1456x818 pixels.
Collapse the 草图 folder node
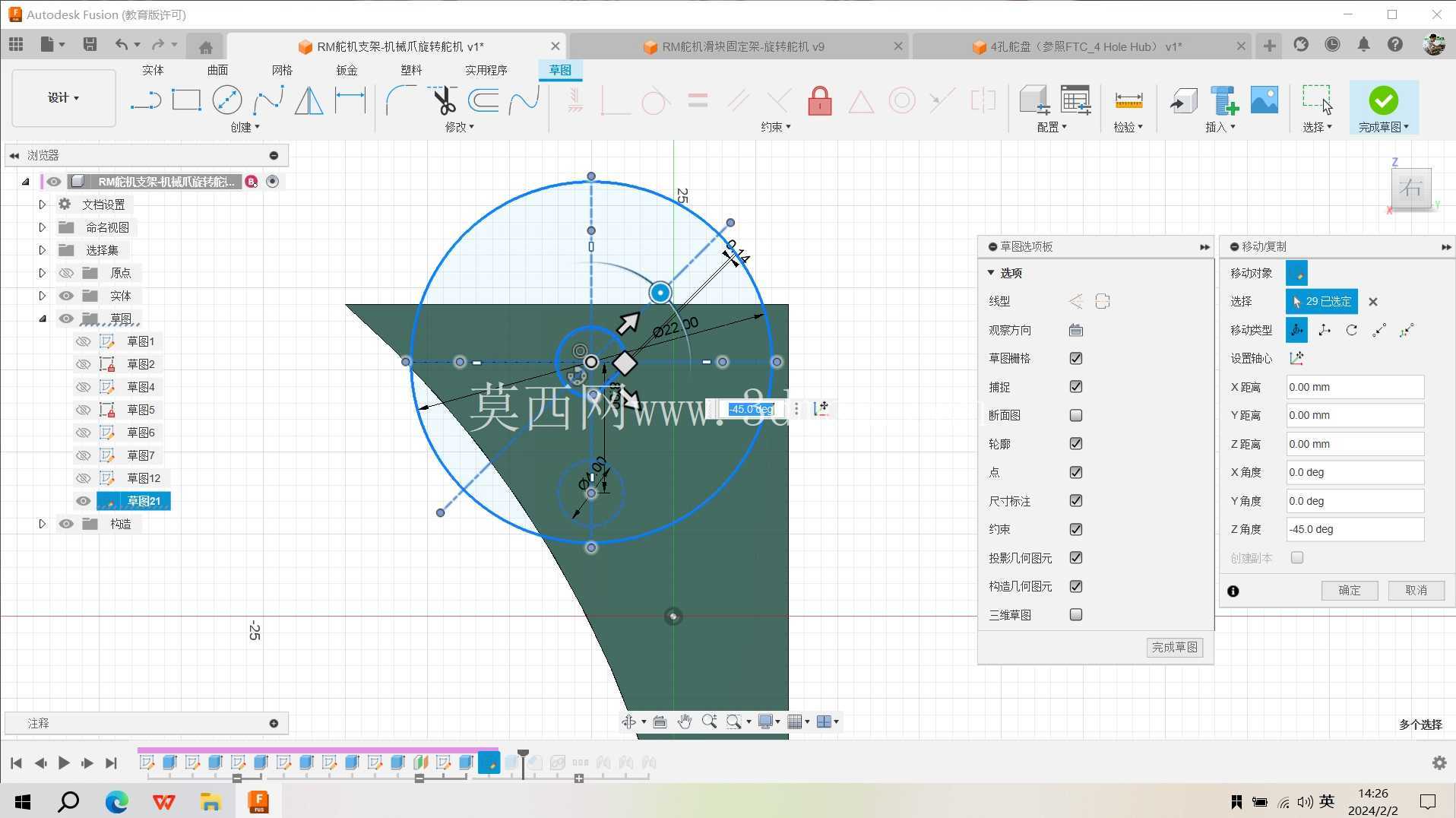[42, 319]
